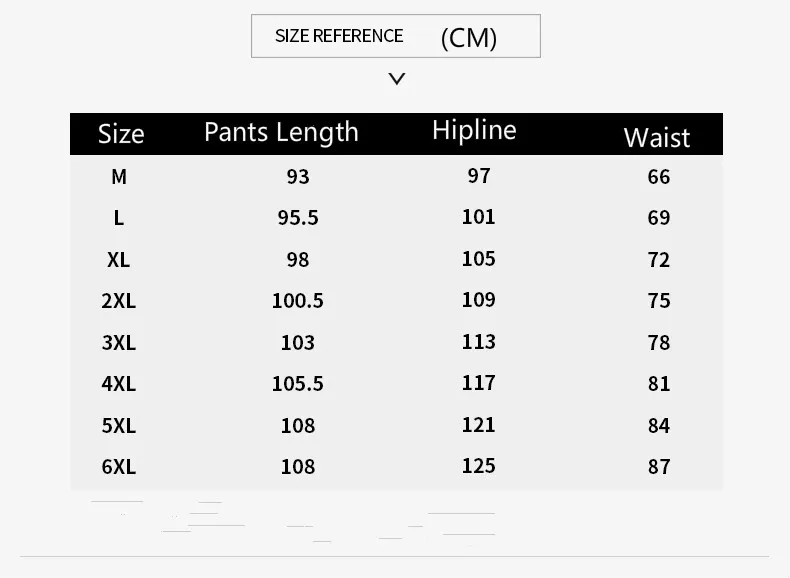Choose the 3XL size row label
790x578 pixels.
point(118,343)
